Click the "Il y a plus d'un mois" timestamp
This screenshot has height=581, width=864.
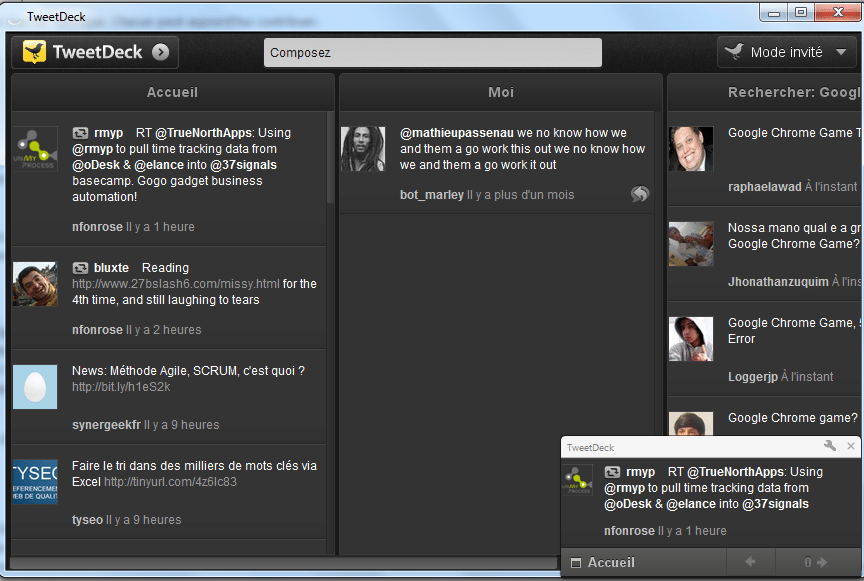click(521, 195)
